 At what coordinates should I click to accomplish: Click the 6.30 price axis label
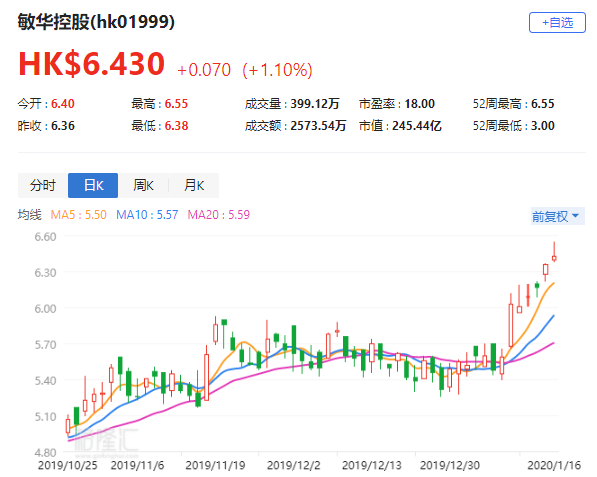pyautogui.click(x=45, y=273)
